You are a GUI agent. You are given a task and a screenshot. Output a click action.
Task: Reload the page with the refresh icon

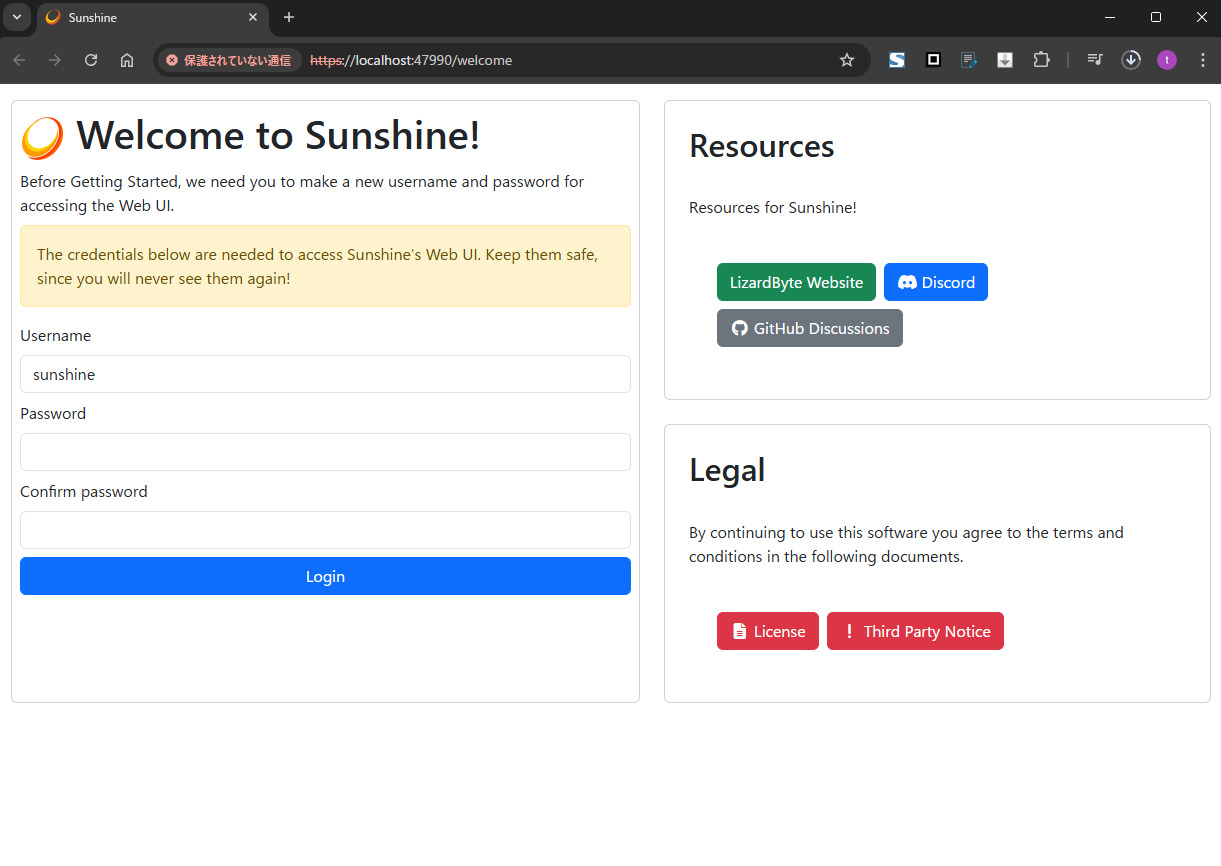90,60
